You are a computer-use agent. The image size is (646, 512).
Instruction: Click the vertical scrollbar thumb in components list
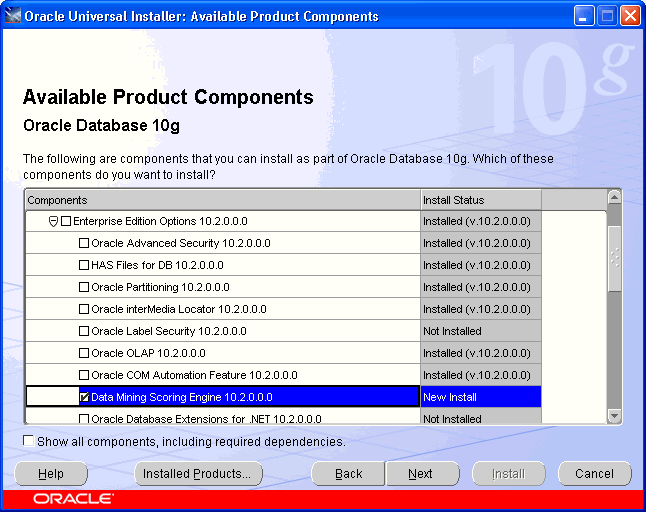(x=614, y=259)
